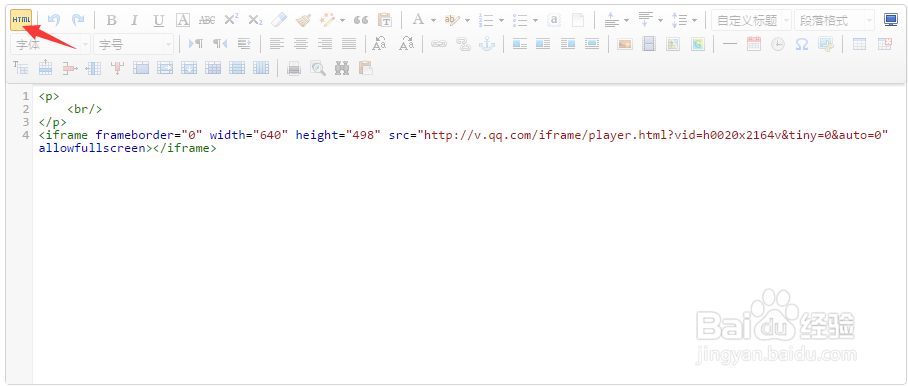Click the insert single image icon
Viewport: 908px width, 386px height.
point(625,44)
